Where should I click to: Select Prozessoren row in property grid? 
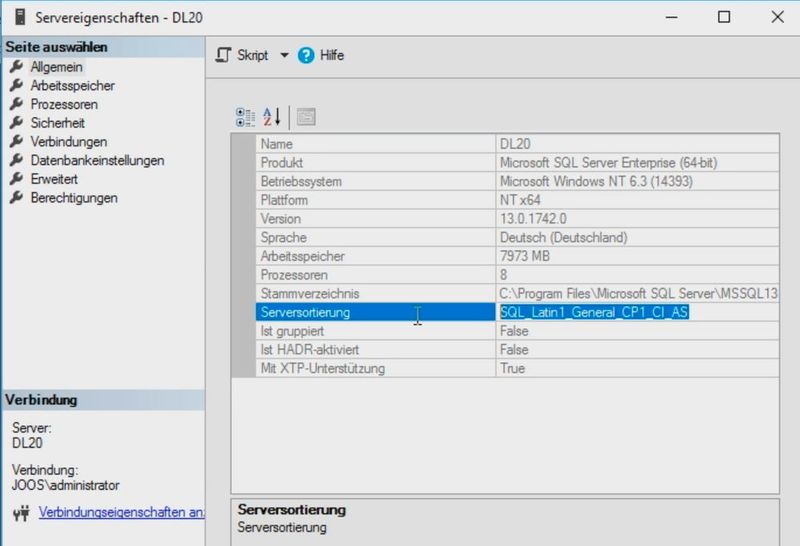517,275
